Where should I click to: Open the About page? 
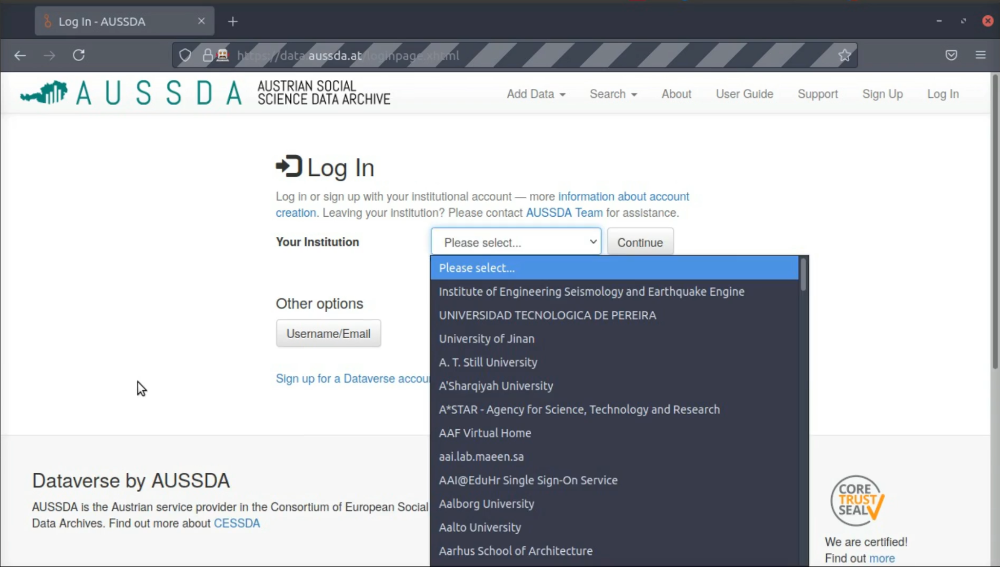pos(676,94)
